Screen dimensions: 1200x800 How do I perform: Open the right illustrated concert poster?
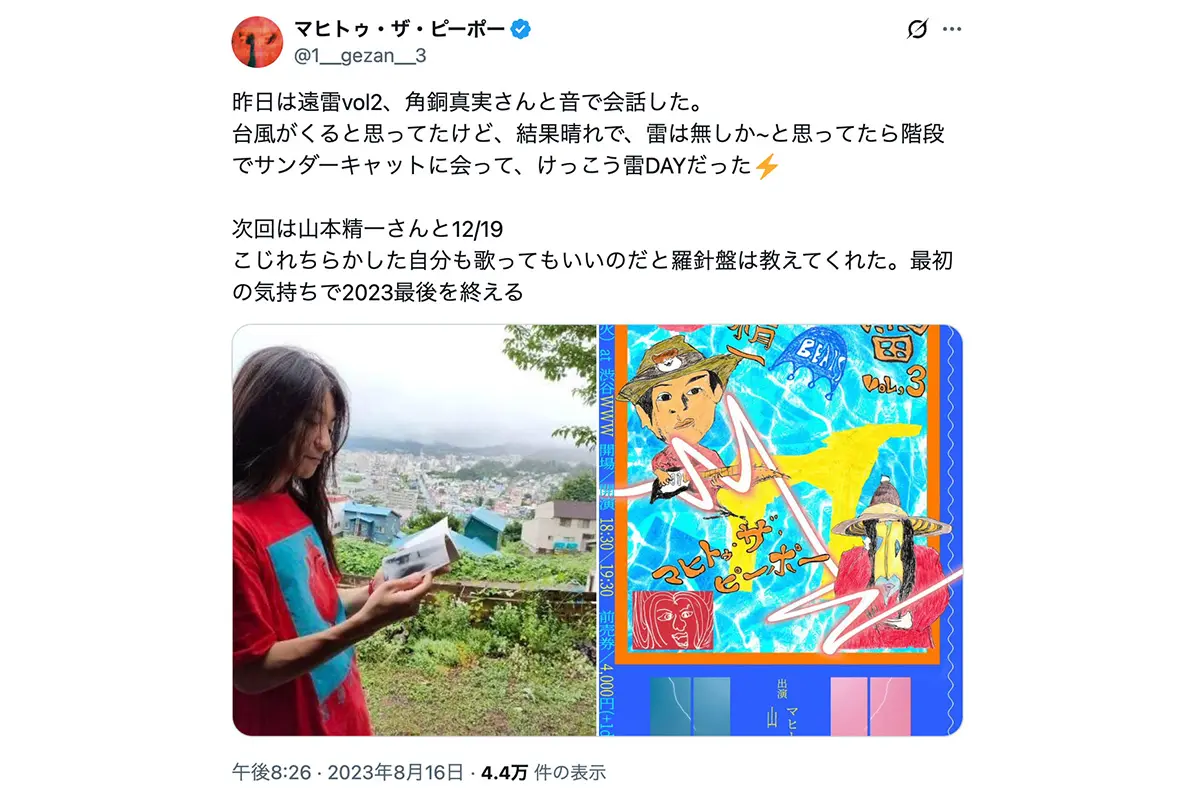point(781,530)
